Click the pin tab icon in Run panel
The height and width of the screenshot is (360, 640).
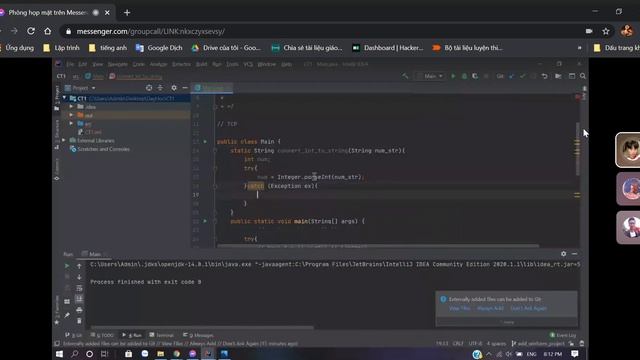click(x=67, y=315)
